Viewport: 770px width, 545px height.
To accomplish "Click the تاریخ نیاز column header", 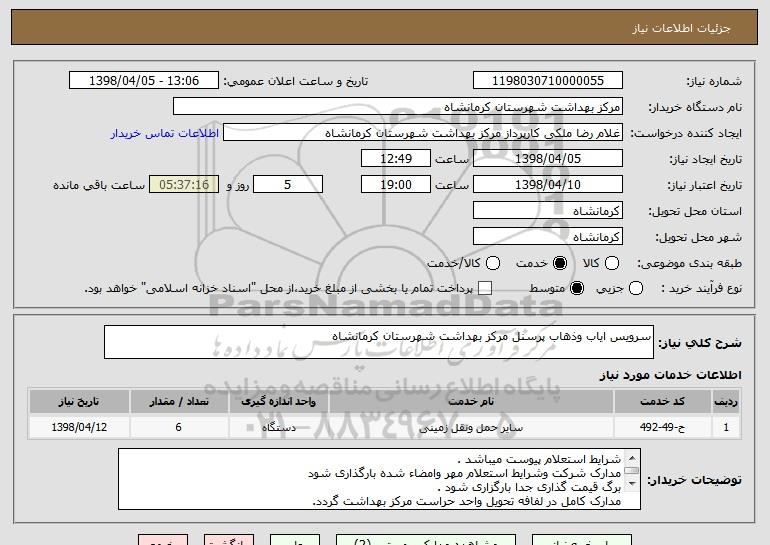I will point(79,402).
